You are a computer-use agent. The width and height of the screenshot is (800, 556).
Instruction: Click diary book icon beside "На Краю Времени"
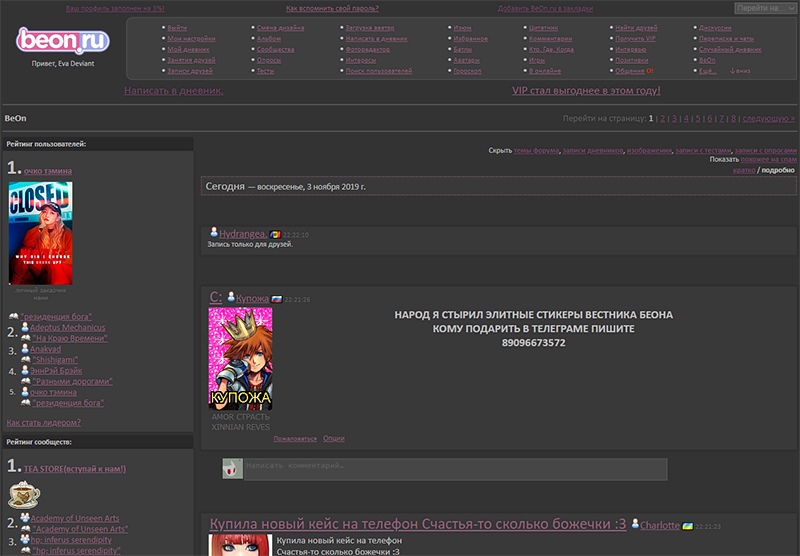[26, 338]
